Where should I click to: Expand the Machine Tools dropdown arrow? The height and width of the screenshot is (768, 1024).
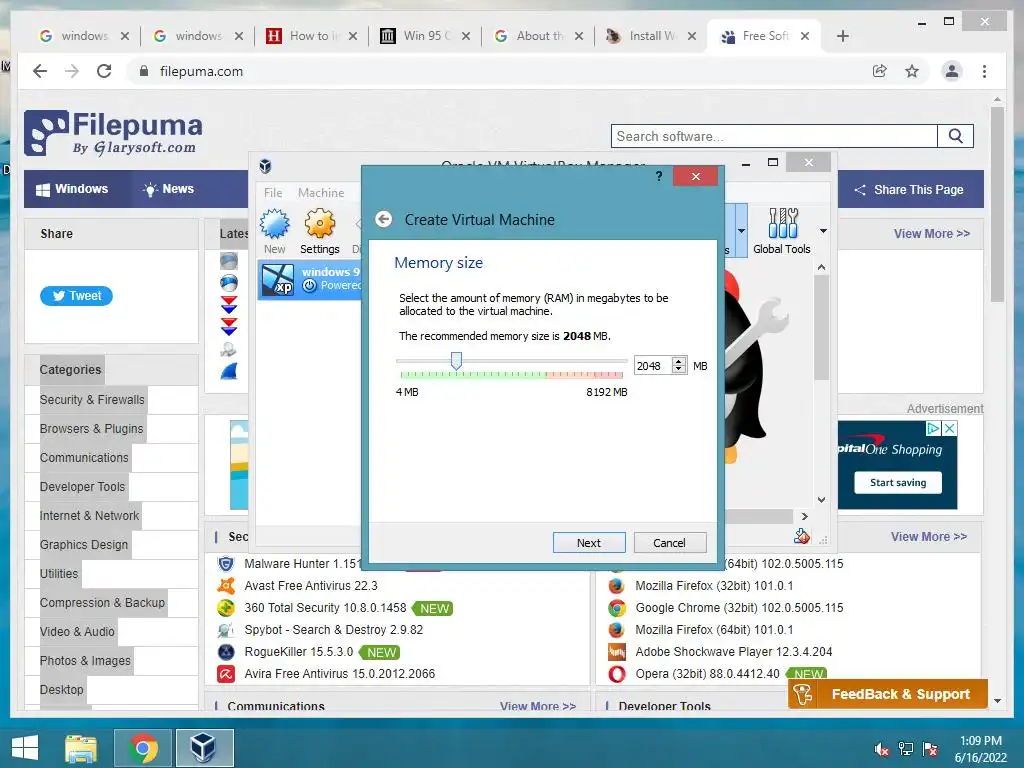(x=741, y=231)
